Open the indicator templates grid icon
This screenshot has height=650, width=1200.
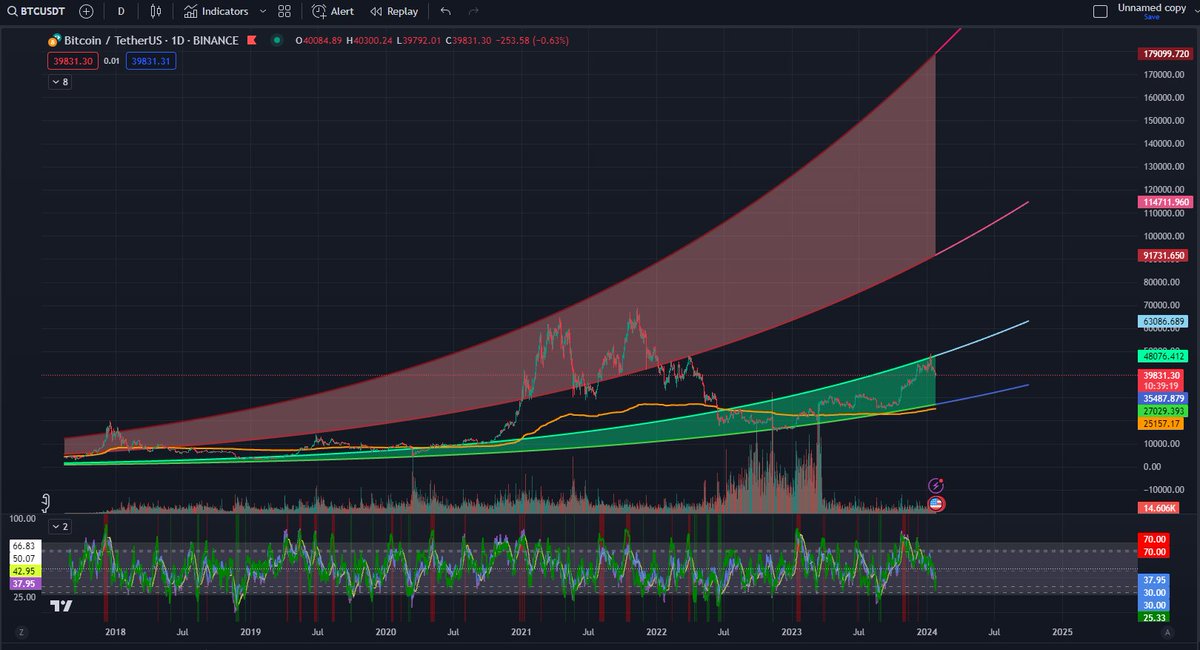click(x=285, y=11)
